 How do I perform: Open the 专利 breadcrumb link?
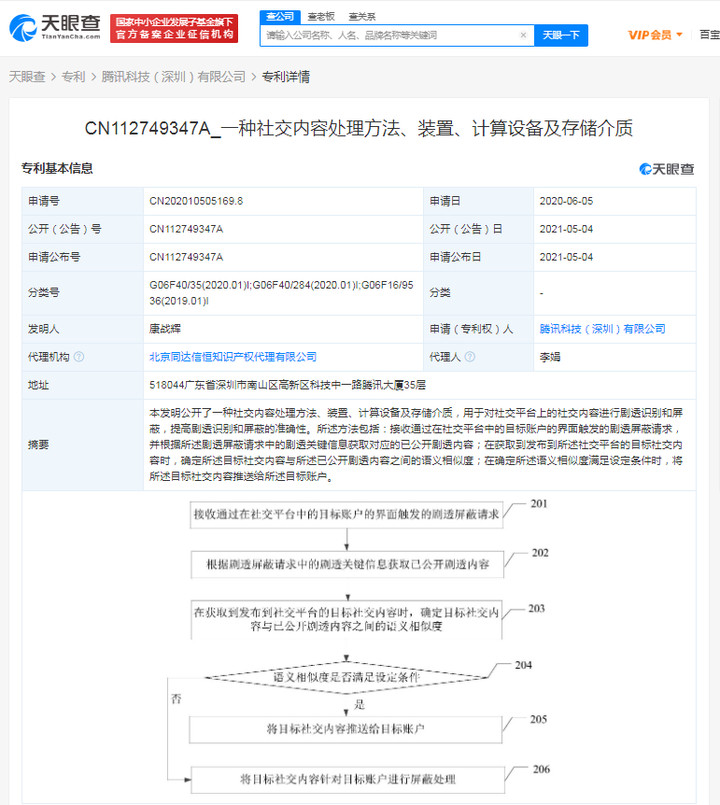pos(73,77)
